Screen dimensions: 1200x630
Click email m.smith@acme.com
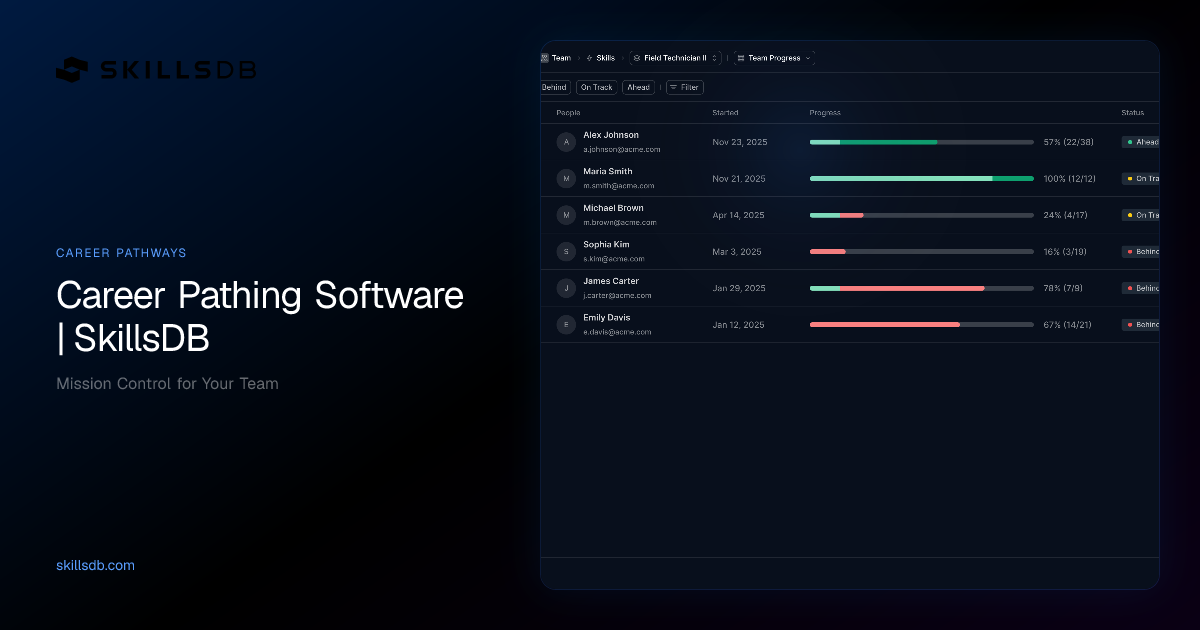(619, 185)
